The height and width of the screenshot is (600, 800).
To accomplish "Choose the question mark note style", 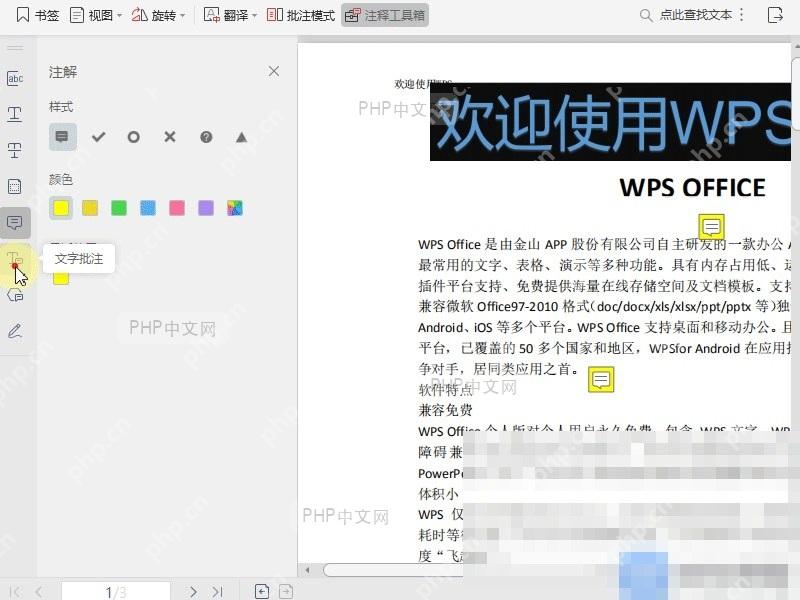I will click(x=206, y=137).
